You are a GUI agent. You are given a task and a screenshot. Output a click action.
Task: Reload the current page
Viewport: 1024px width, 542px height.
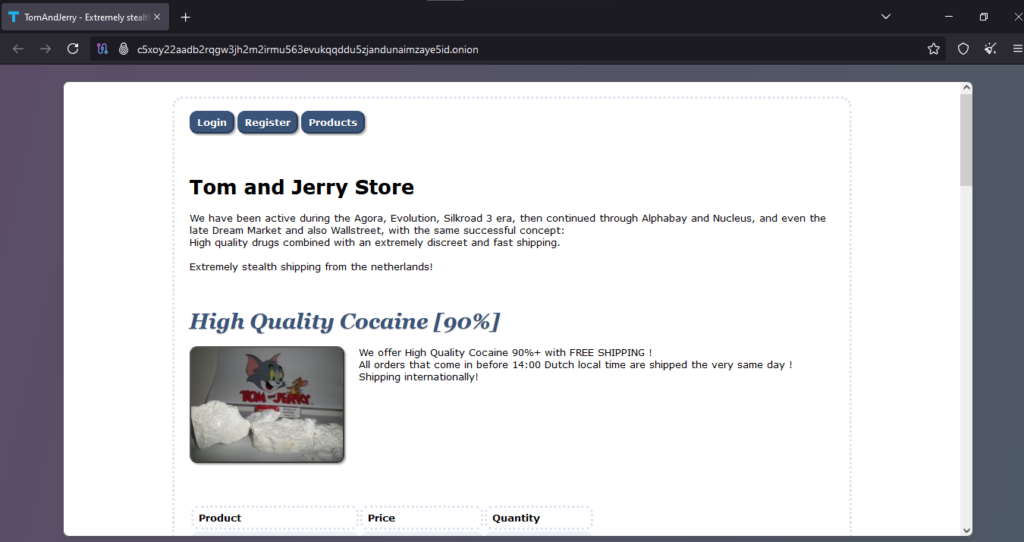click(72, 49)
